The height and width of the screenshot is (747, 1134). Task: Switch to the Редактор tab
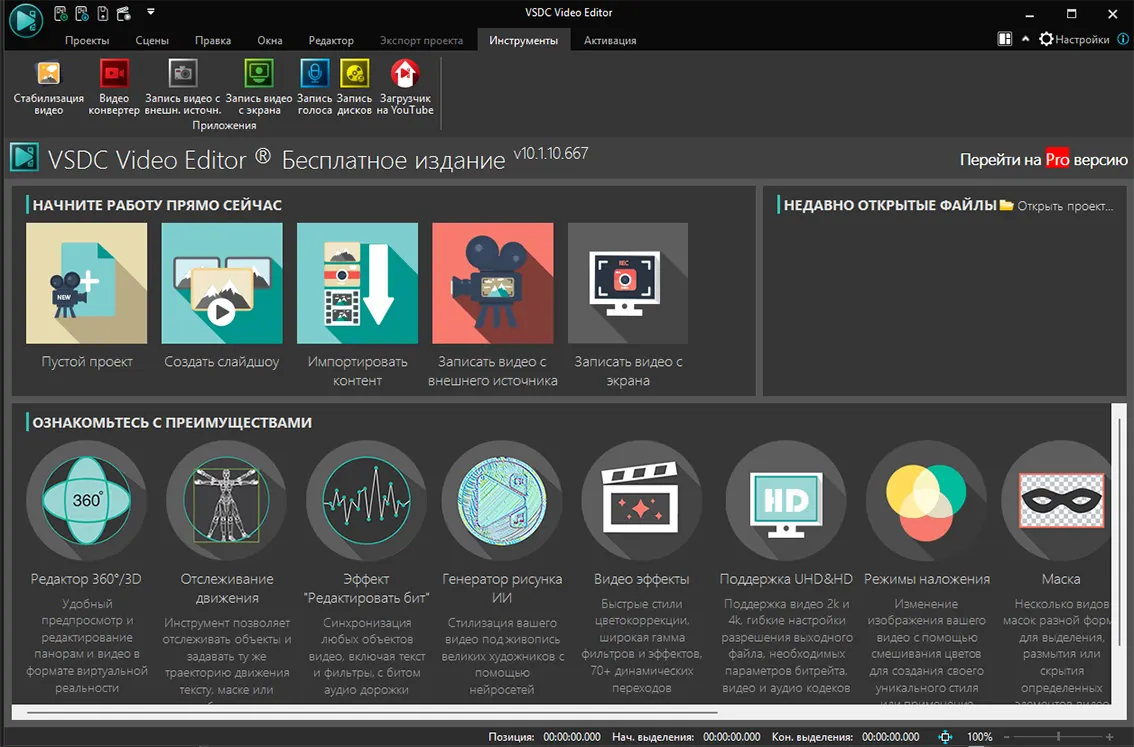(331, 41)
